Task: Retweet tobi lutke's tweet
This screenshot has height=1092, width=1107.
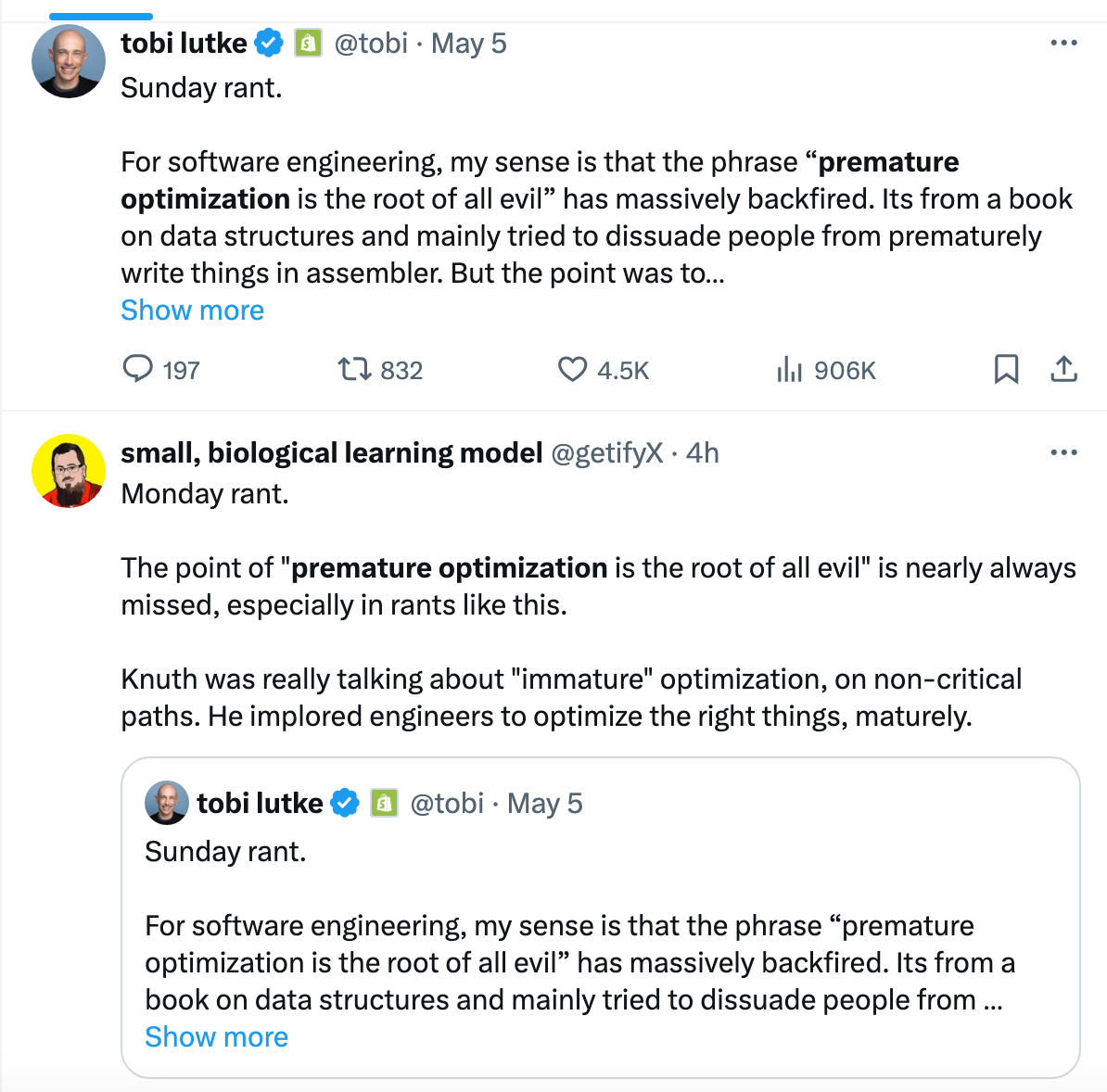Action: (353, 369)
